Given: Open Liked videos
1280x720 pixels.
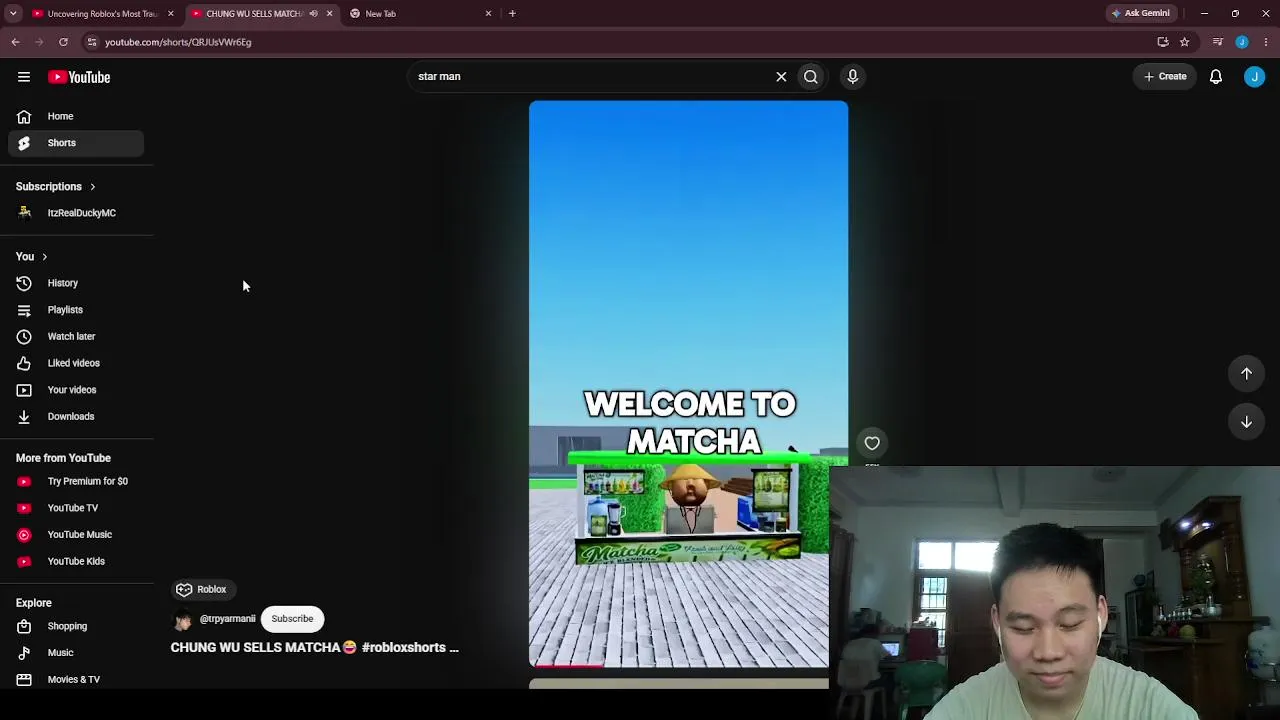Looking at the screenshot, I should pyautogui.click(x=76, y=363).
